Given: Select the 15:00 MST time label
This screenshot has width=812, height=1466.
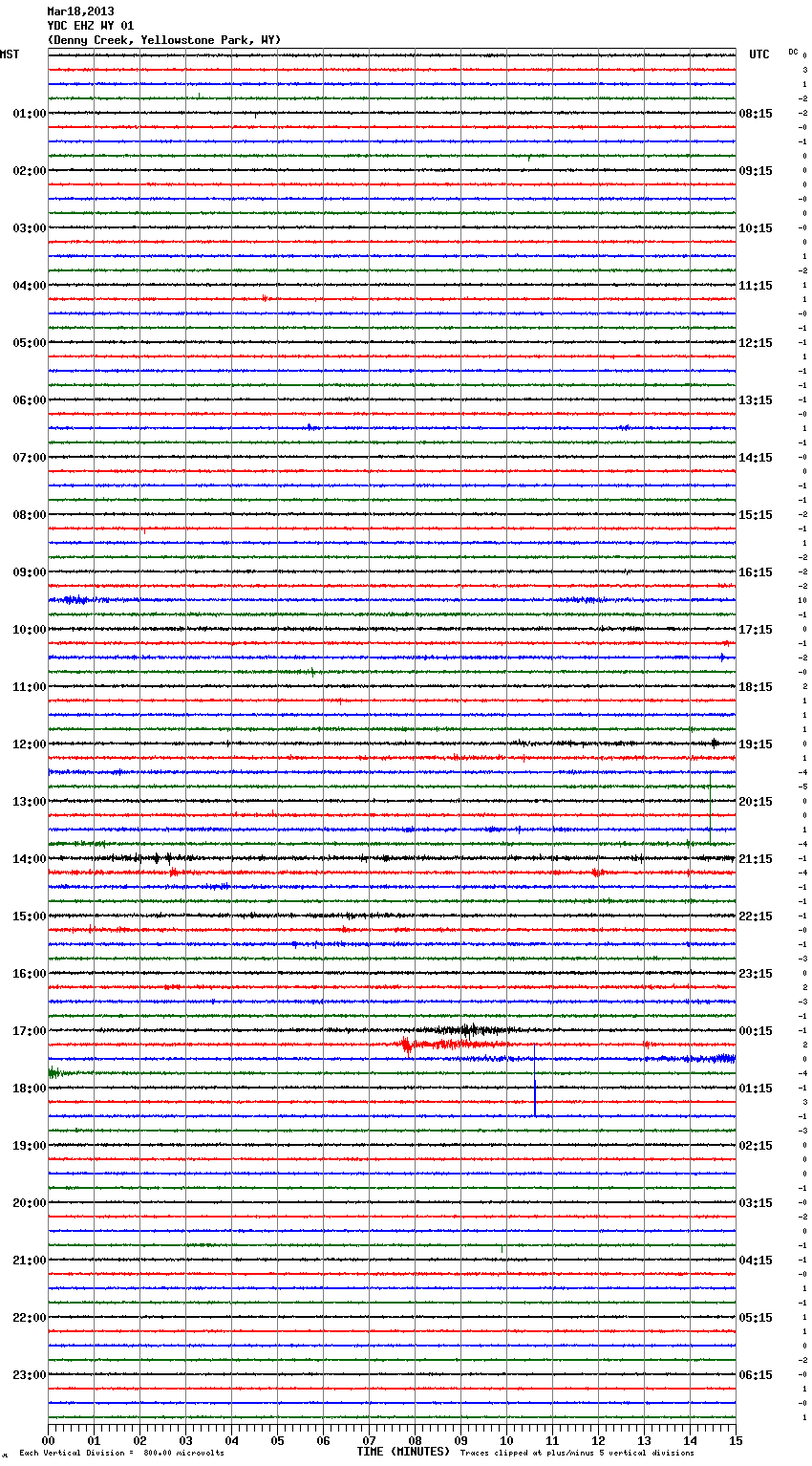Looking at the screenshot, I should point(30,916).
